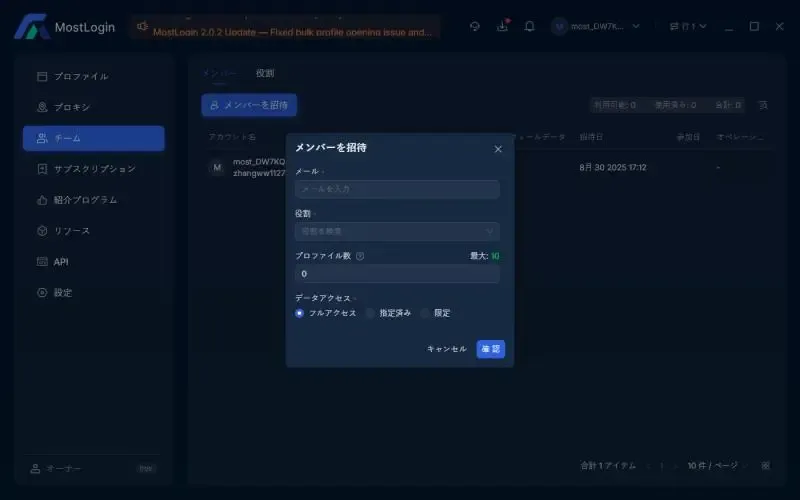Open リソース in the sidebar
The image size is (800, 500).
(93, 231)
